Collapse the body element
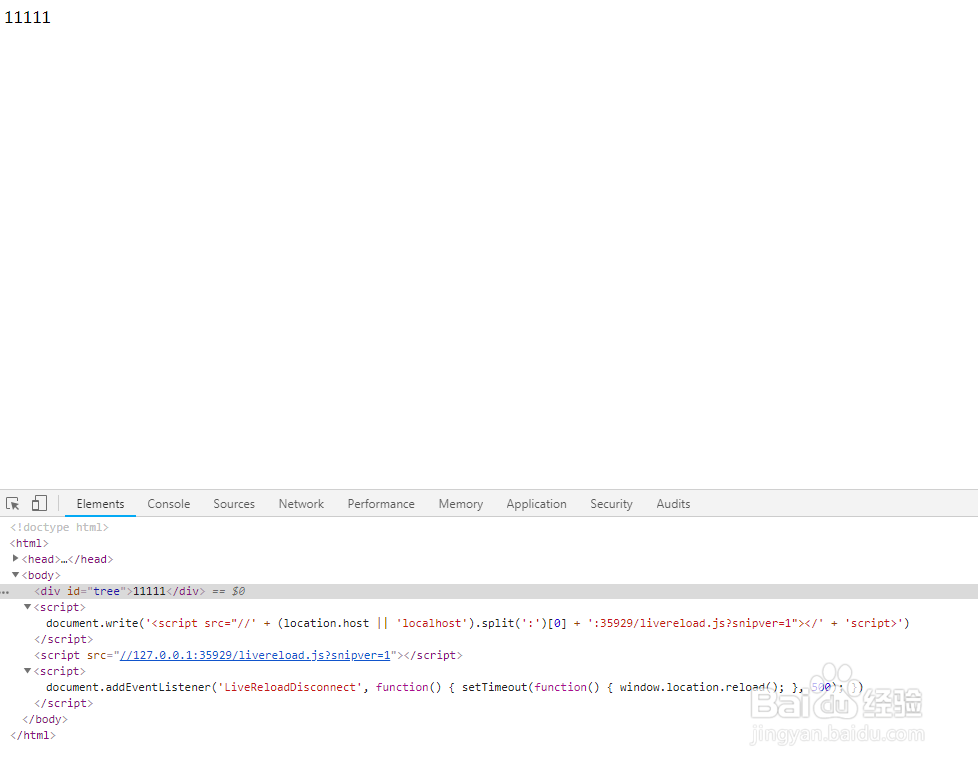Viewport: 978px width, 767px height. point(16,575)
